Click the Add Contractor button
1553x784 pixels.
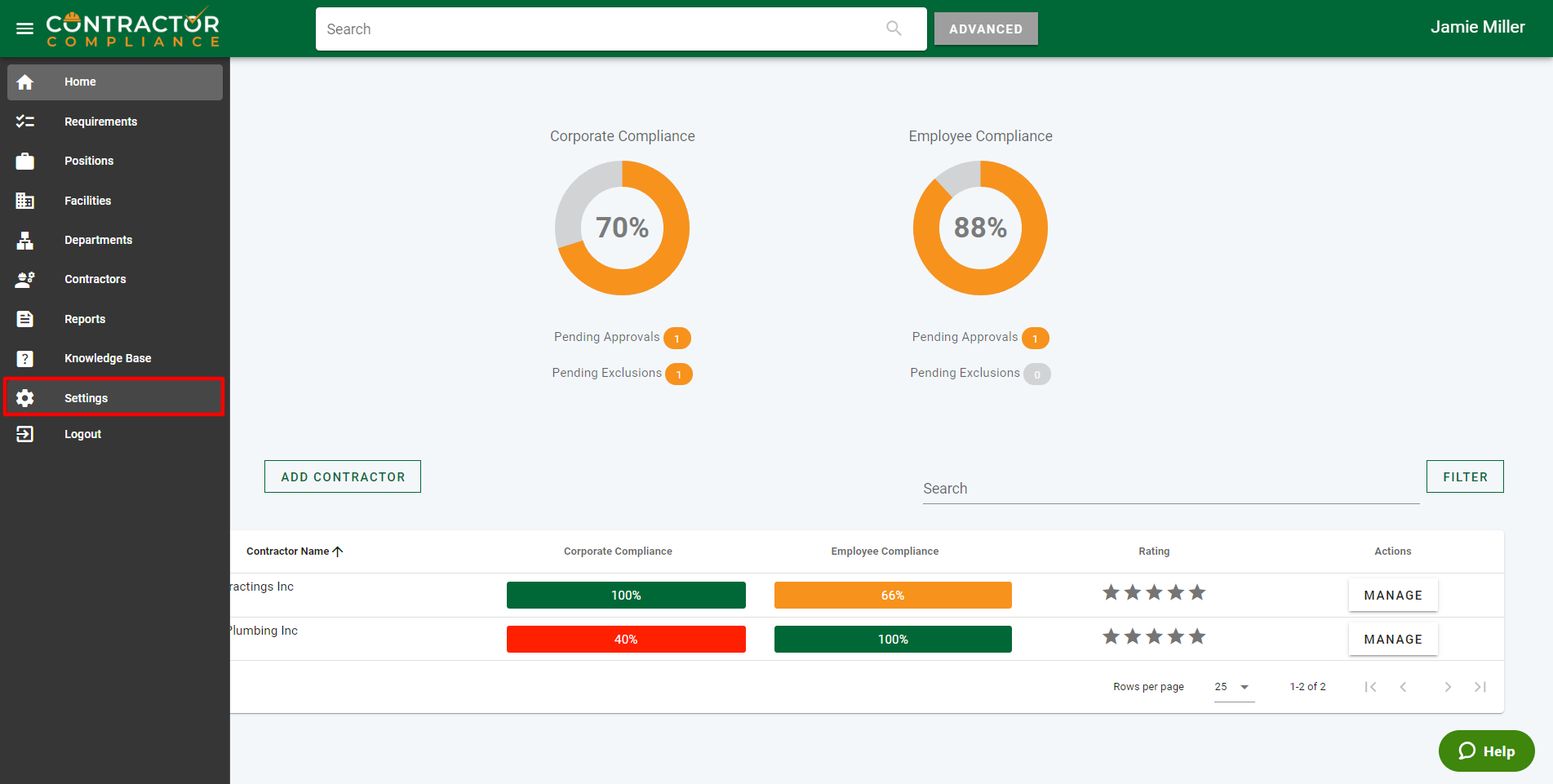343,476
